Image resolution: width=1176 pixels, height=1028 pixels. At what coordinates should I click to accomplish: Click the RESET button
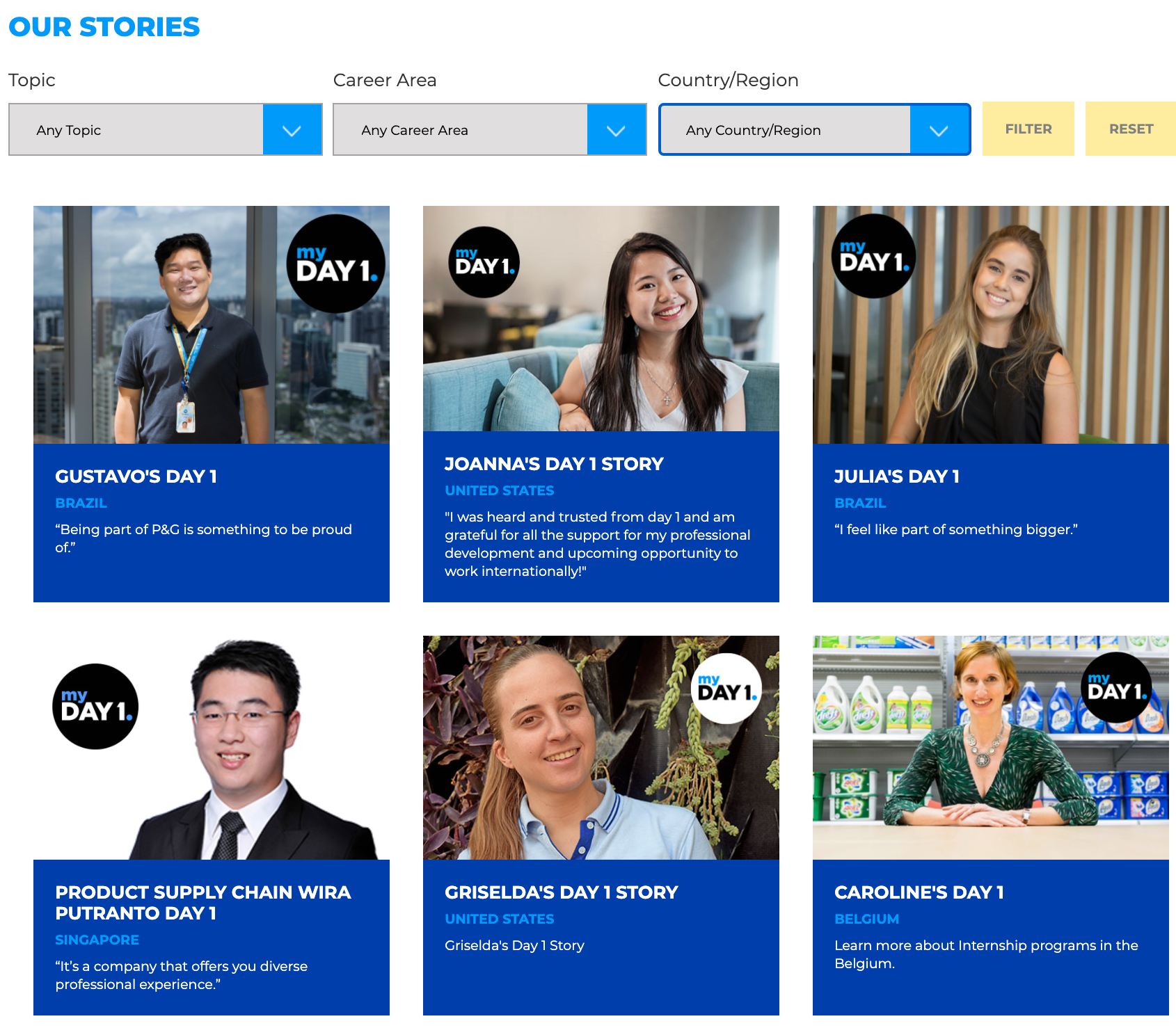click(1130, 129)
